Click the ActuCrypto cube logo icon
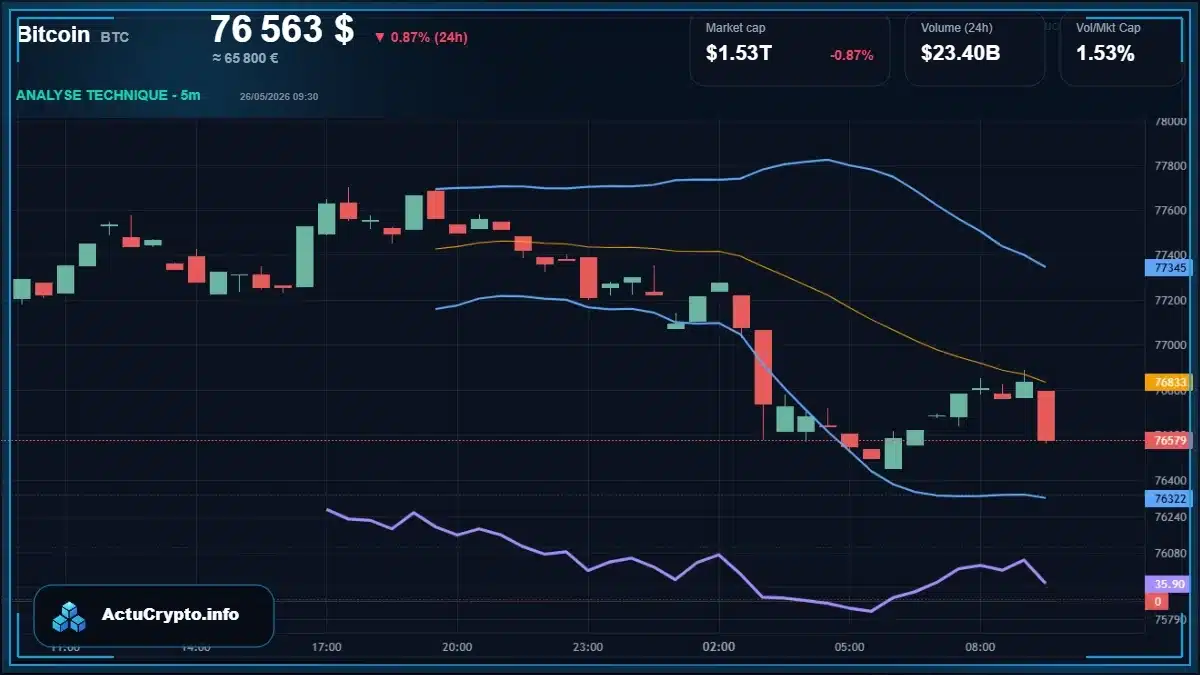This screenshot has width=1200, height=675. click(70, 617)
